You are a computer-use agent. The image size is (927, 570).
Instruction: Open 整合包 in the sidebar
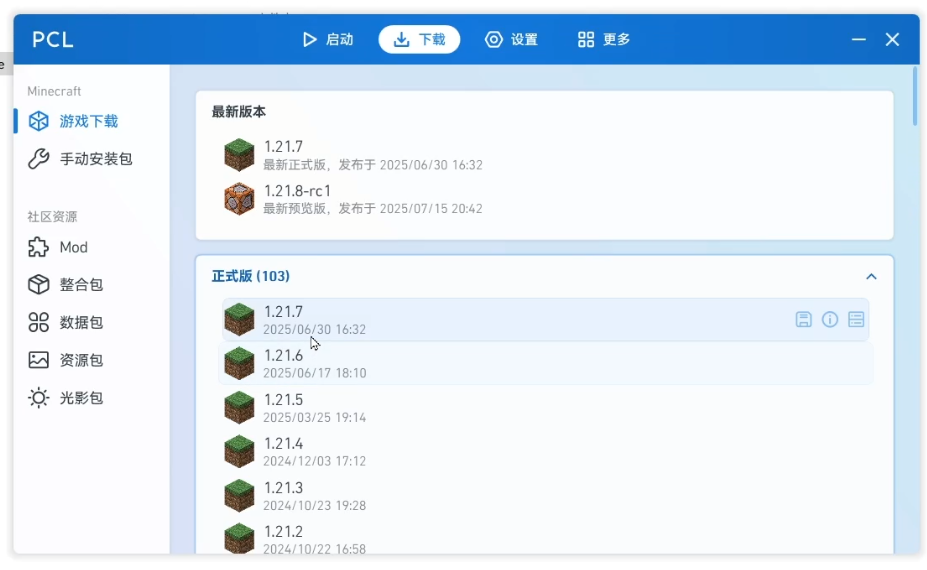click(81, 285)
